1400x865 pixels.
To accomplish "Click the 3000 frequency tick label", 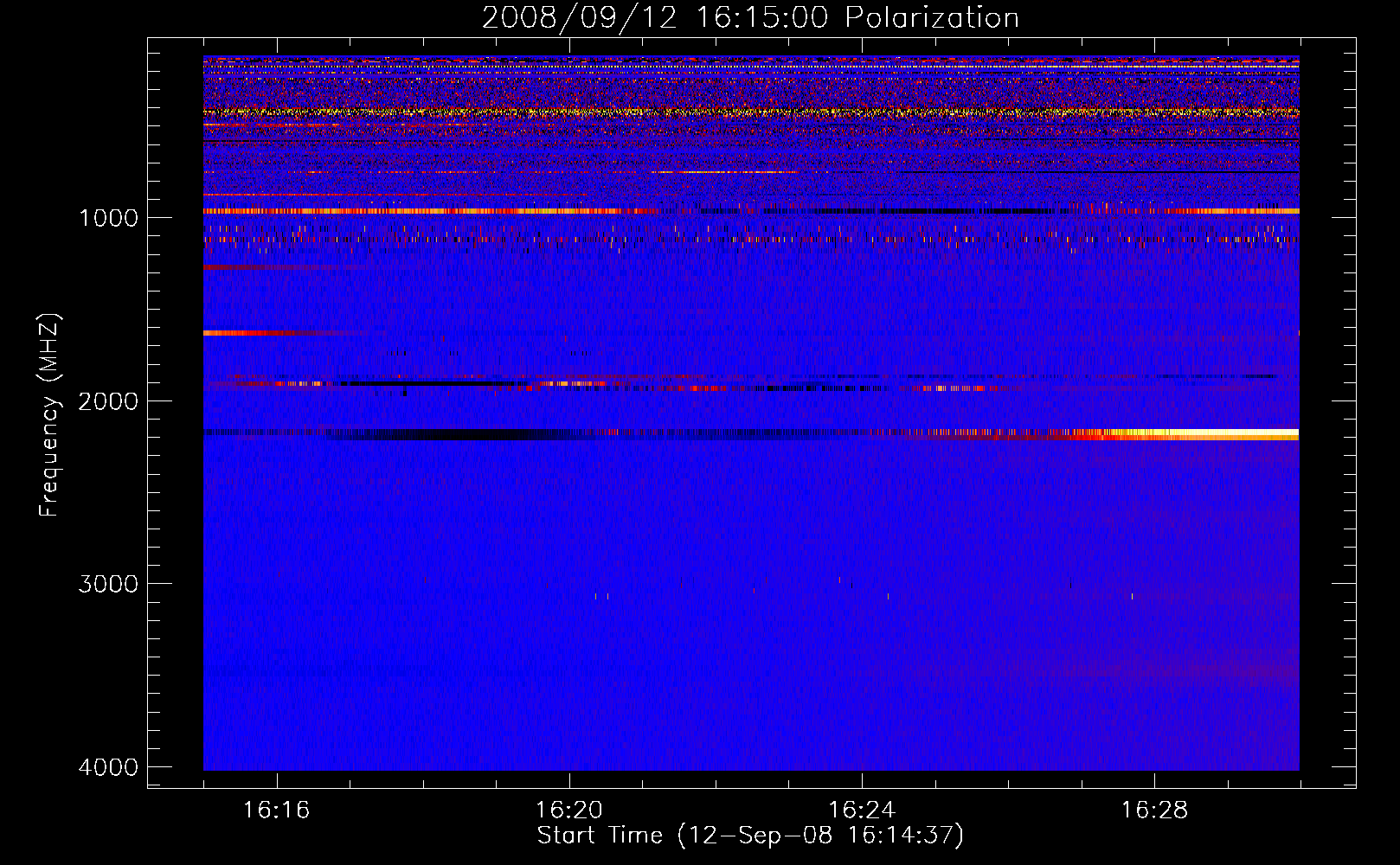I will tap(108, 584).
